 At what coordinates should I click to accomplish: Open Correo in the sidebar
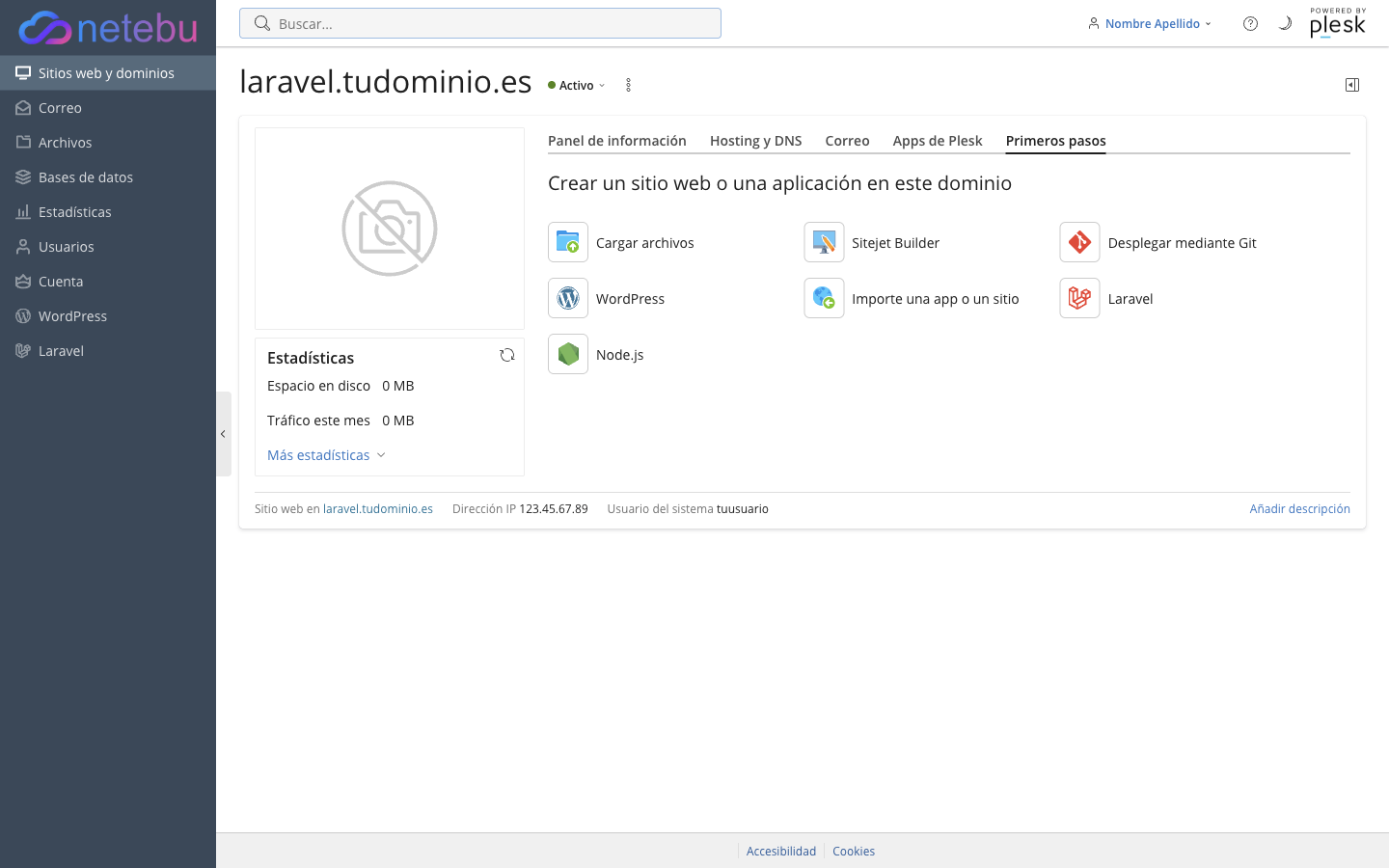click(x=108, y=108)
